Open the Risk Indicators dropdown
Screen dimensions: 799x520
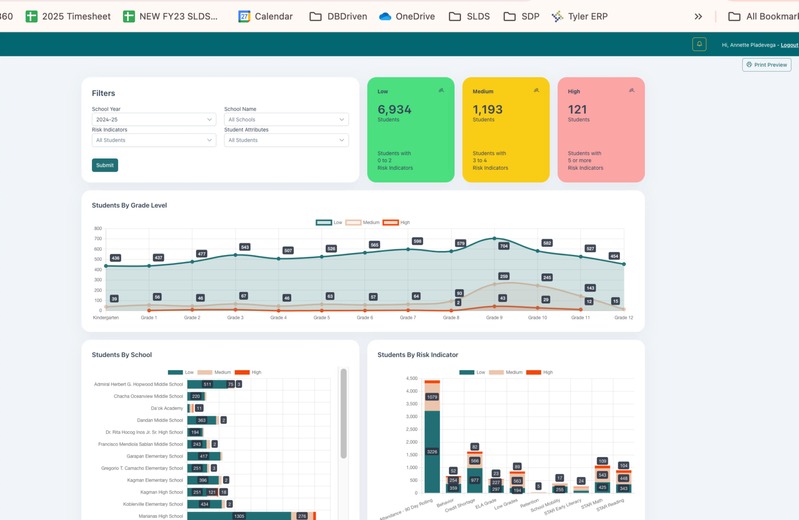(154, 140)
